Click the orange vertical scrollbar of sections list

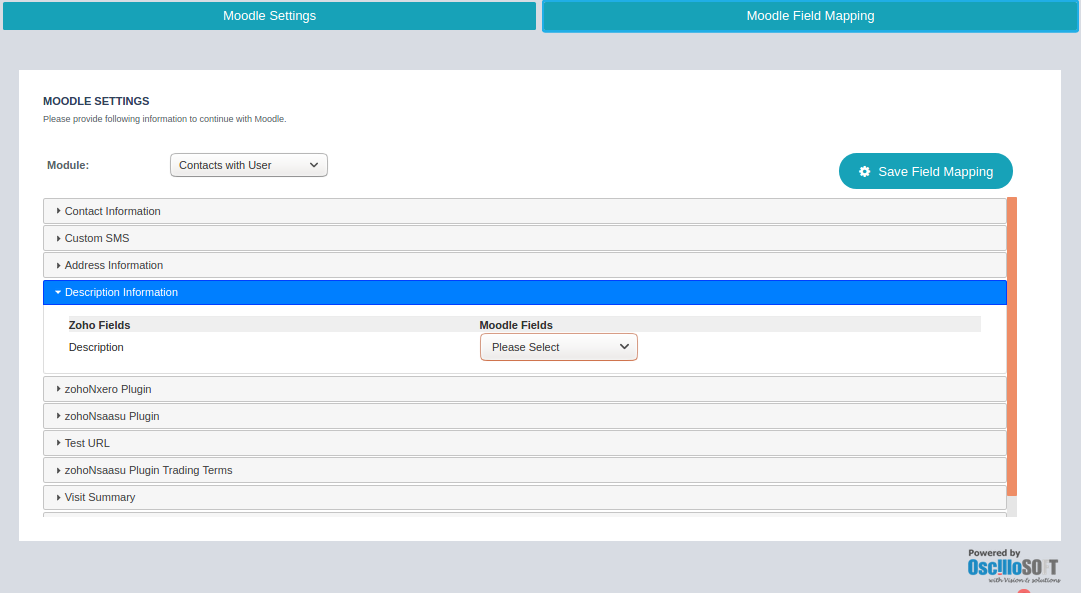pos(1012,346)
